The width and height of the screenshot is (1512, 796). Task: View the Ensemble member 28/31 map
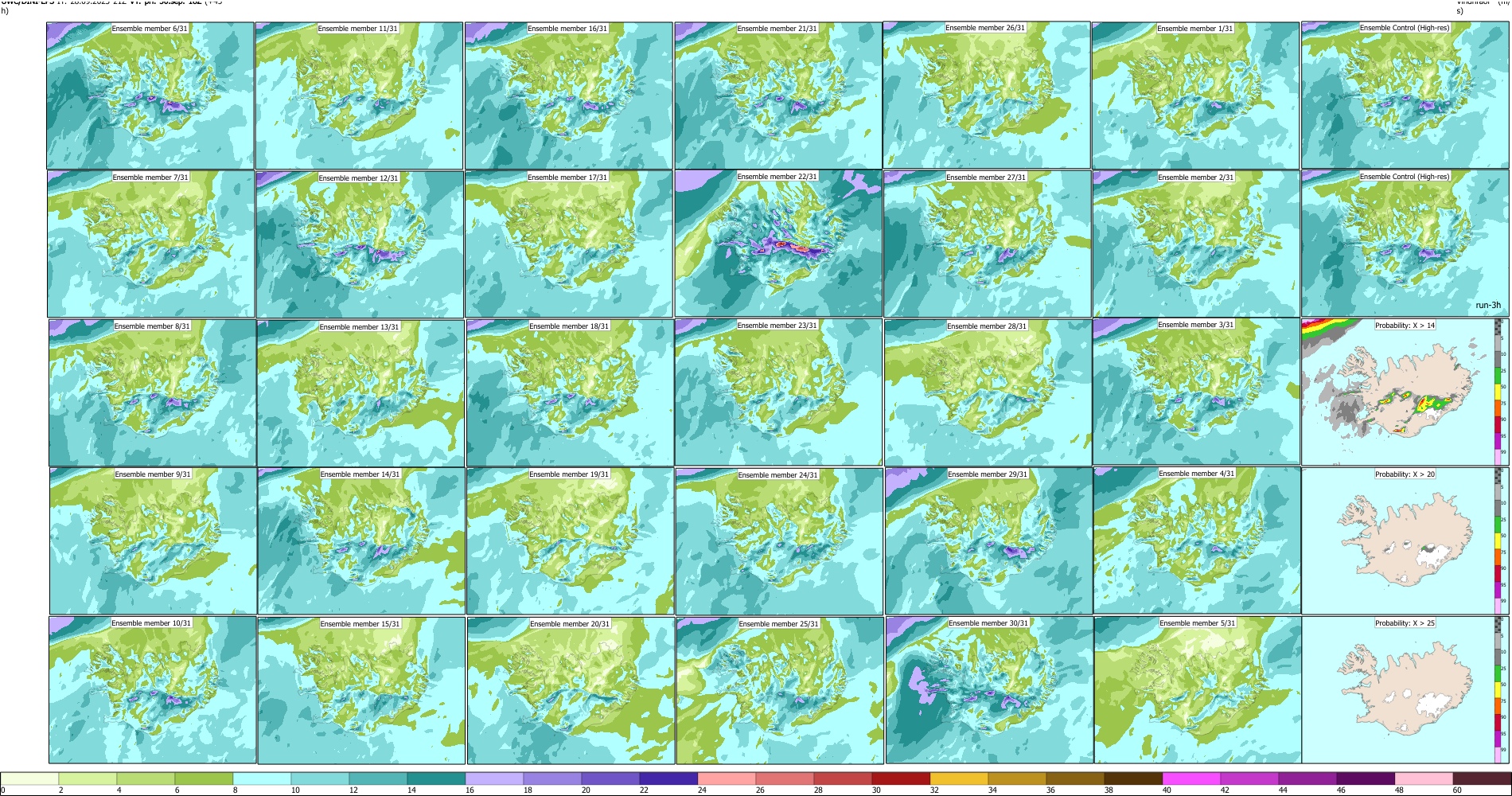(x=988, y=392)
